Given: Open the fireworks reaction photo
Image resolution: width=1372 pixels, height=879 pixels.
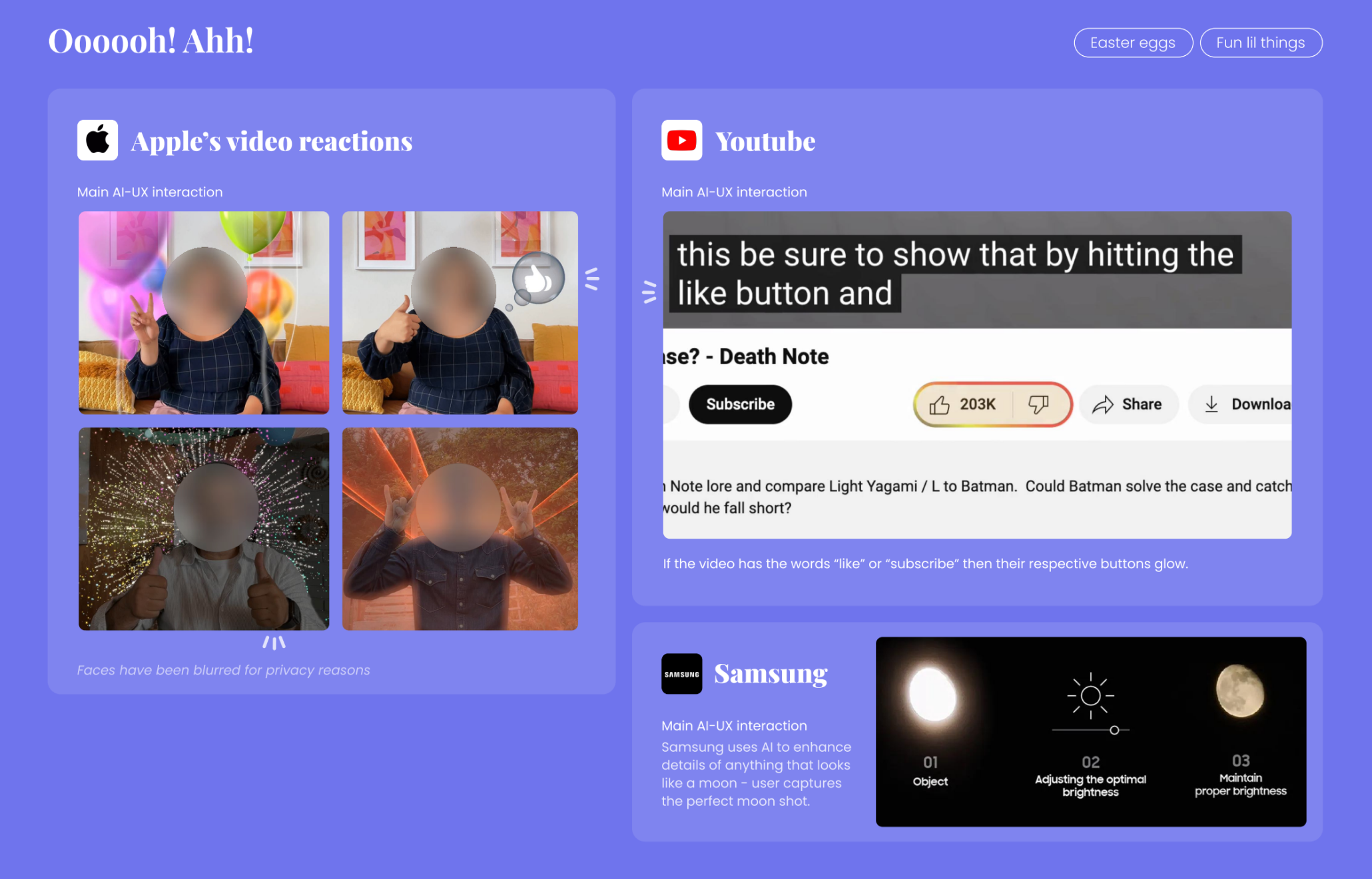Looking at the screenshot, I should click(x=204, y=529).
